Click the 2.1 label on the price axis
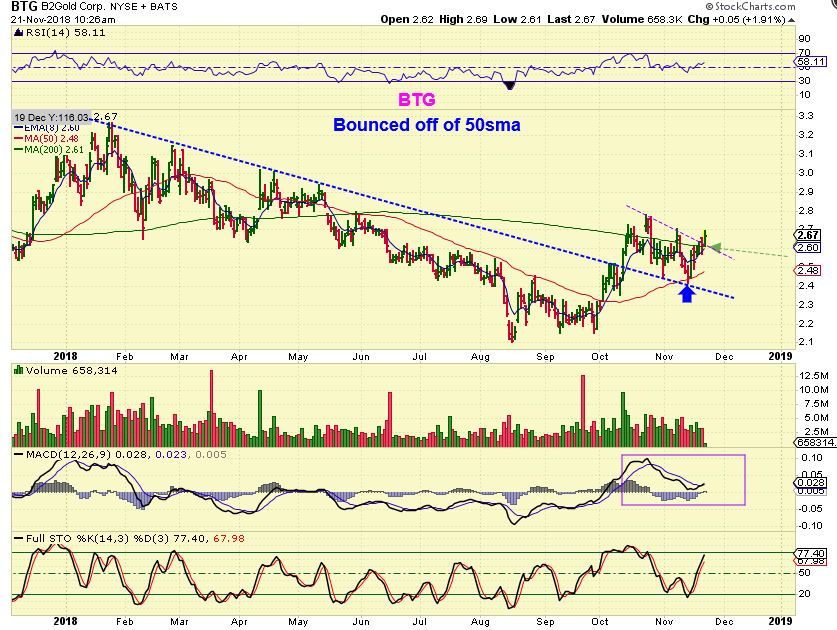 pos(806,342)
